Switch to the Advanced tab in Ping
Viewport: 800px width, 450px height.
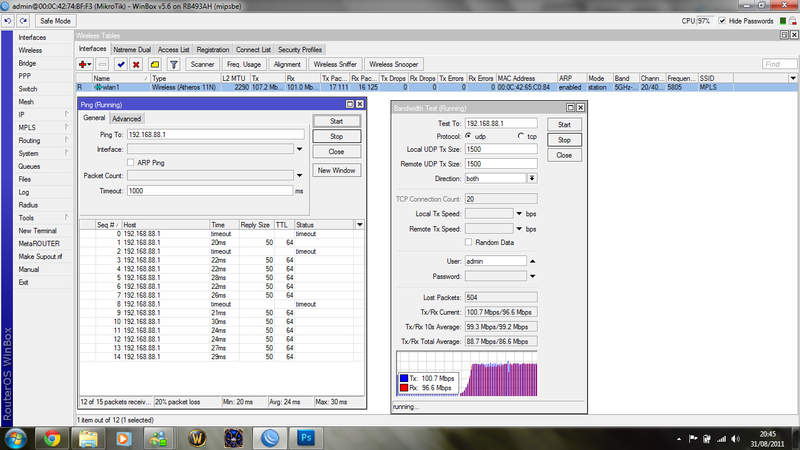click(x=127, y=119)
